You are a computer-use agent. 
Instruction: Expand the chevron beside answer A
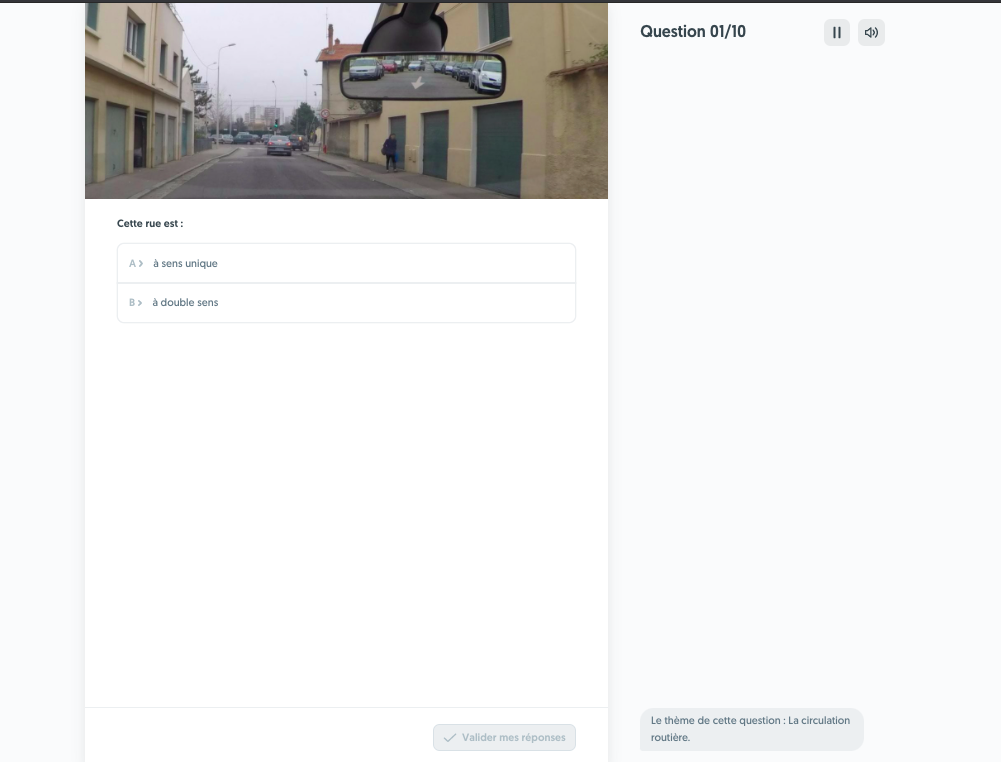tap(139, 263)
